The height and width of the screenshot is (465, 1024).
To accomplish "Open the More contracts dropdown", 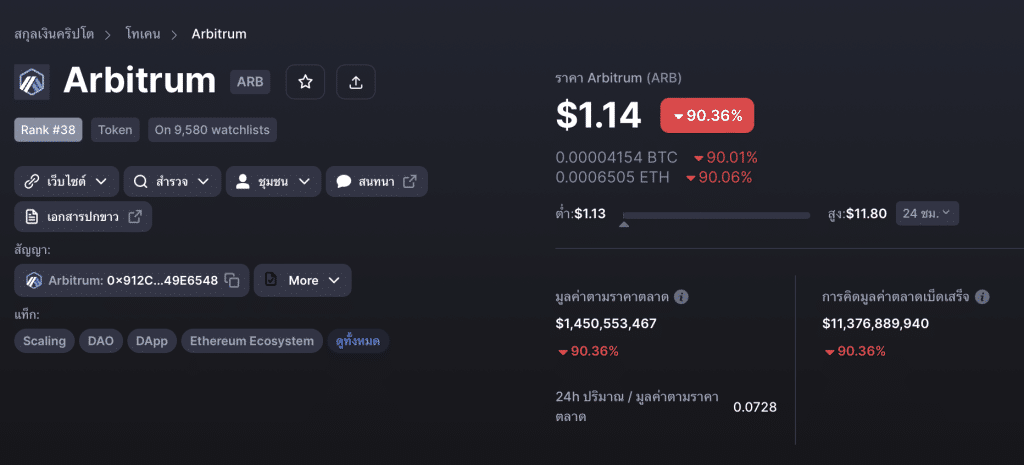I will click(x=302, y=281).
